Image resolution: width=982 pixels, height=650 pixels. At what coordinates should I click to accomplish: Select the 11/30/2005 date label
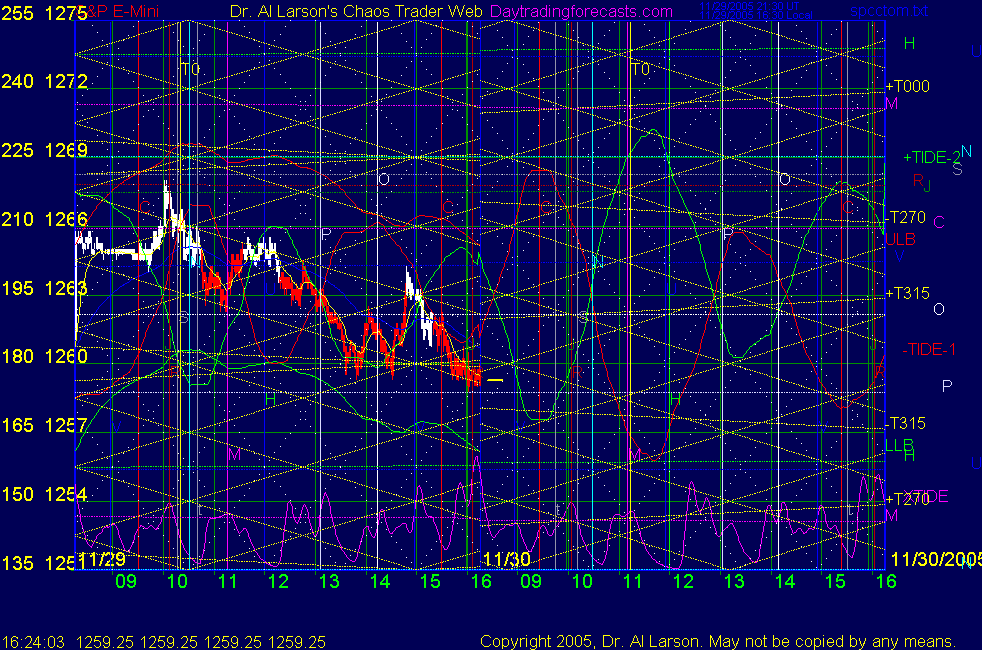[936, 559]
